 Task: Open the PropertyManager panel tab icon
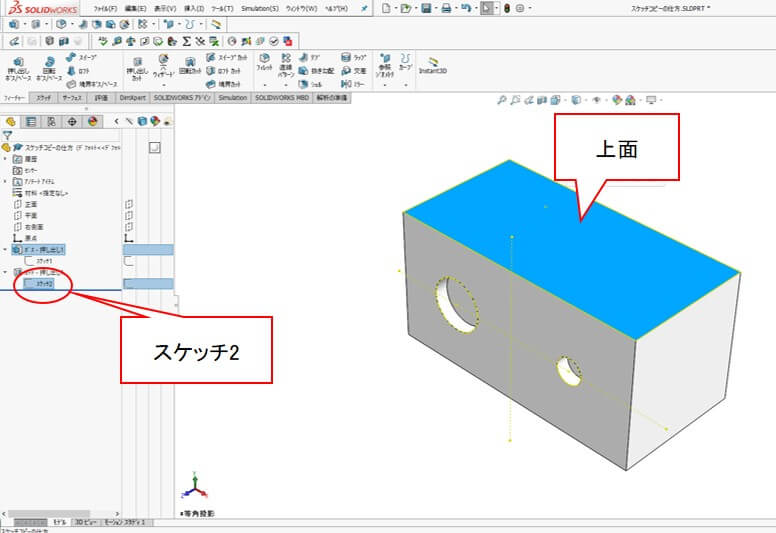[x=31, y=121]
